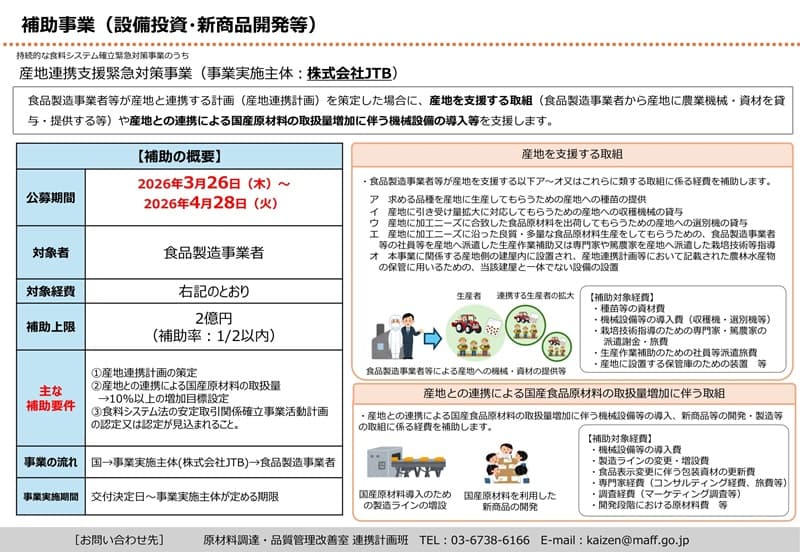Viewport: 800px width, 552px height.
Task: Click the factory and workers illustration
Action: coord(396,337)
